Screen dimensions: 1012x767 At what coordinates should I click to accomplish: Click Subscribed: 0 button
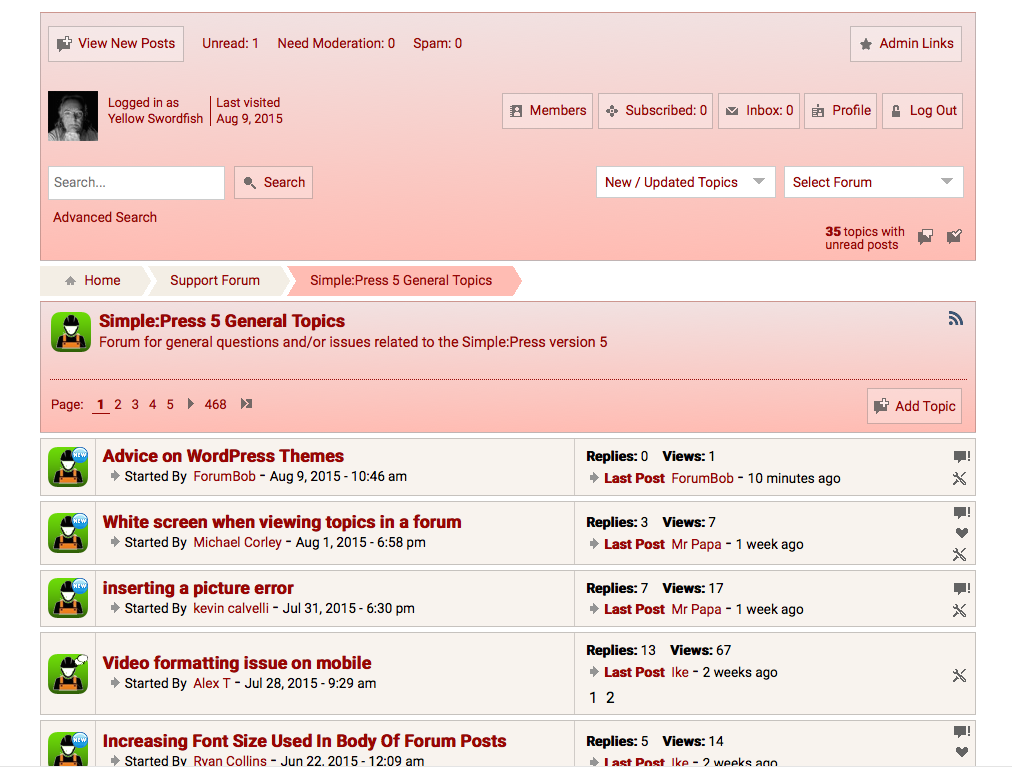(655, 111)
